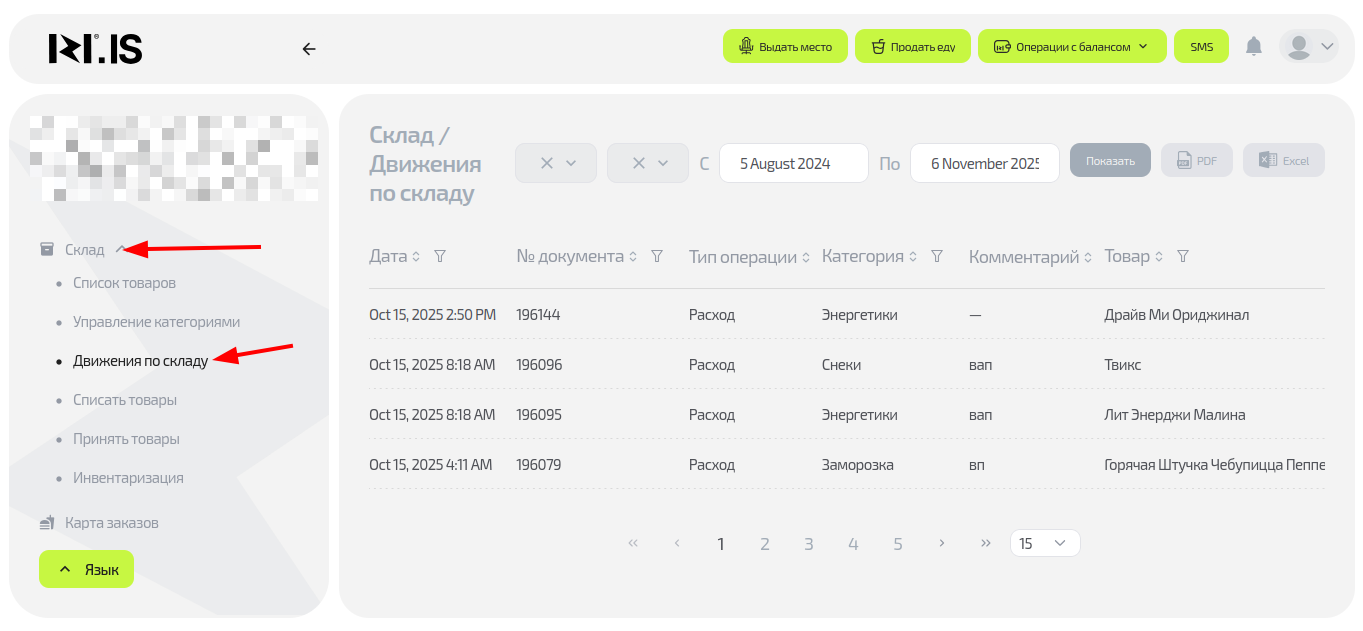Image resolution: width=1363 pixels, height=631 pixels.
Task: Open notifications bell icon
Action: point(1253,46)
